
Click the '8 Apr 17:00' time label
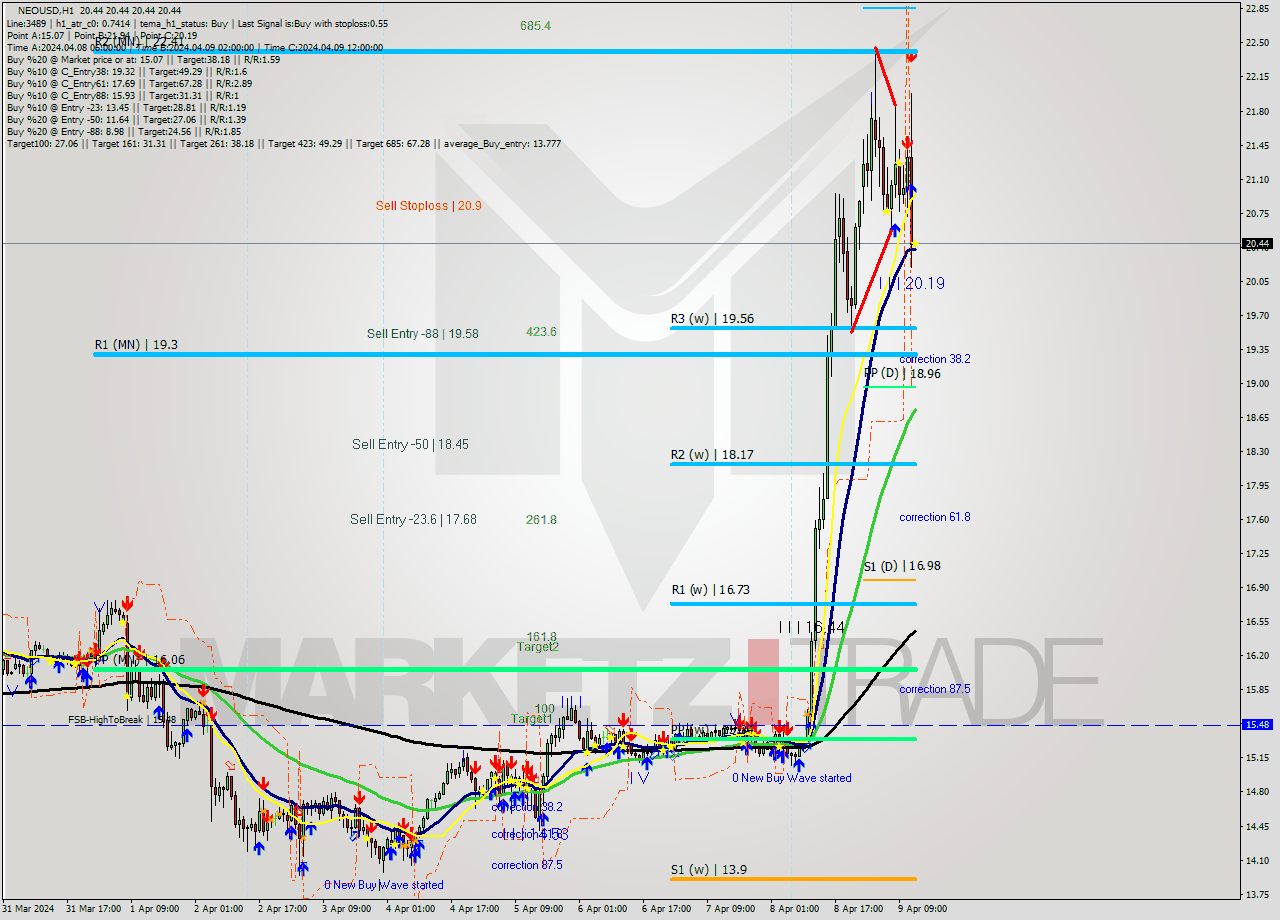click(x=859, y=909)
